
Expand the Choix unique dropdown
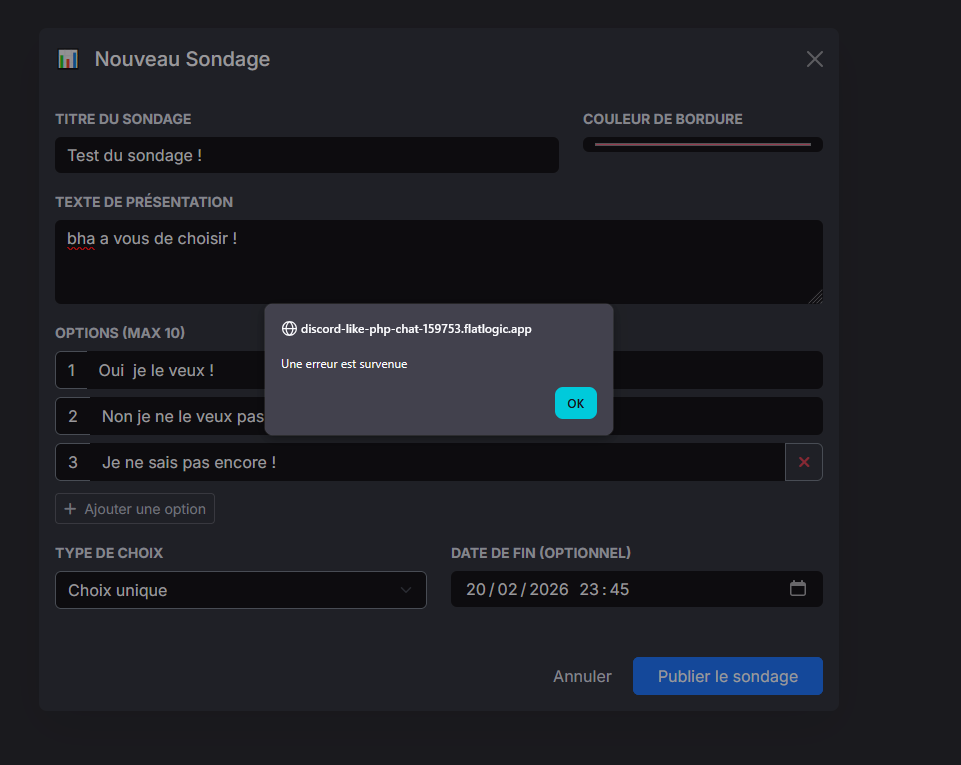pyautogui.click(x=240, y=590)
